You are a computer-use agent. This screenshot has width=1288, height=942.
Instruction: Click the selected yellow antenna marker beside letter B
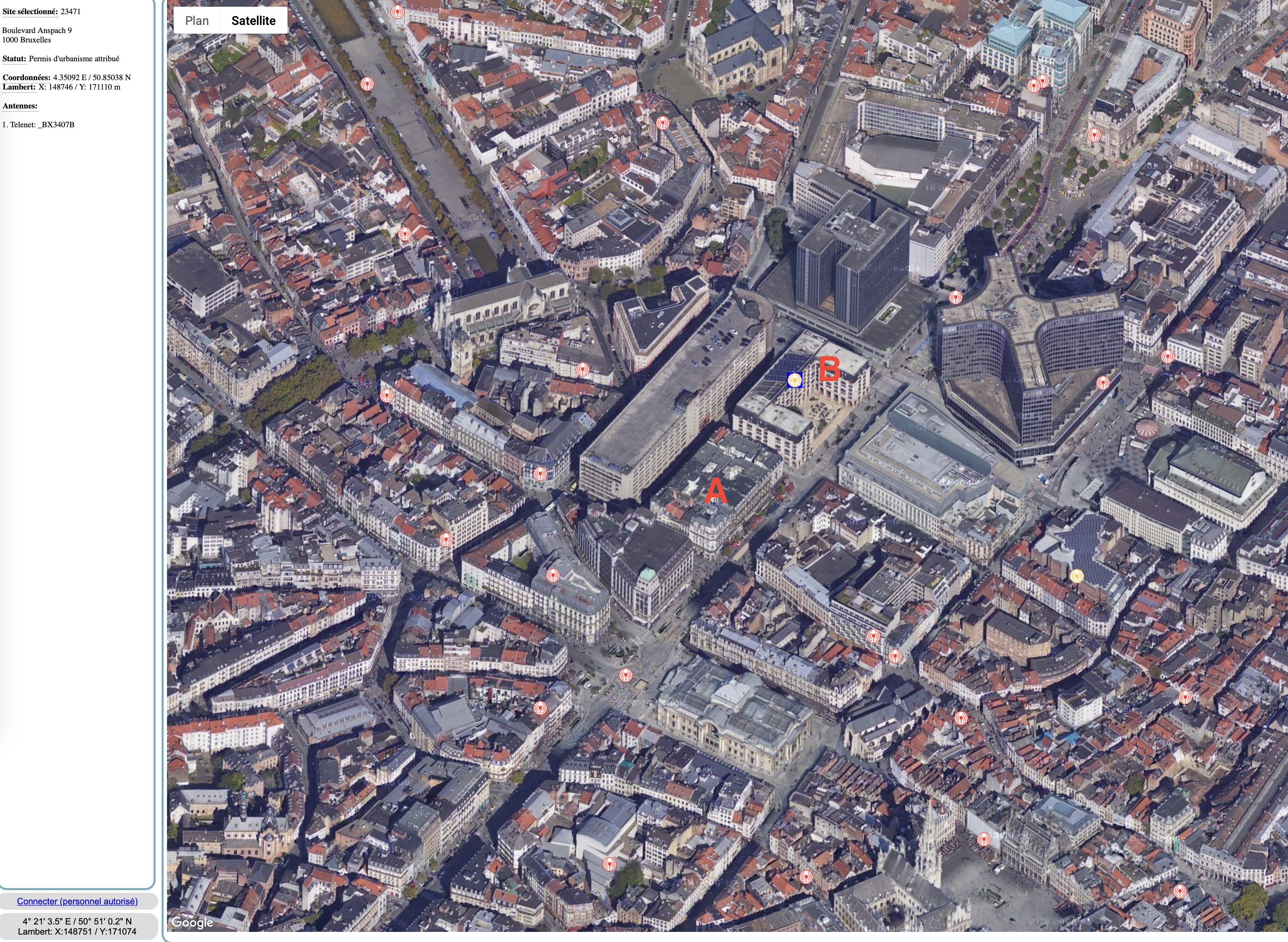(794, 380)
